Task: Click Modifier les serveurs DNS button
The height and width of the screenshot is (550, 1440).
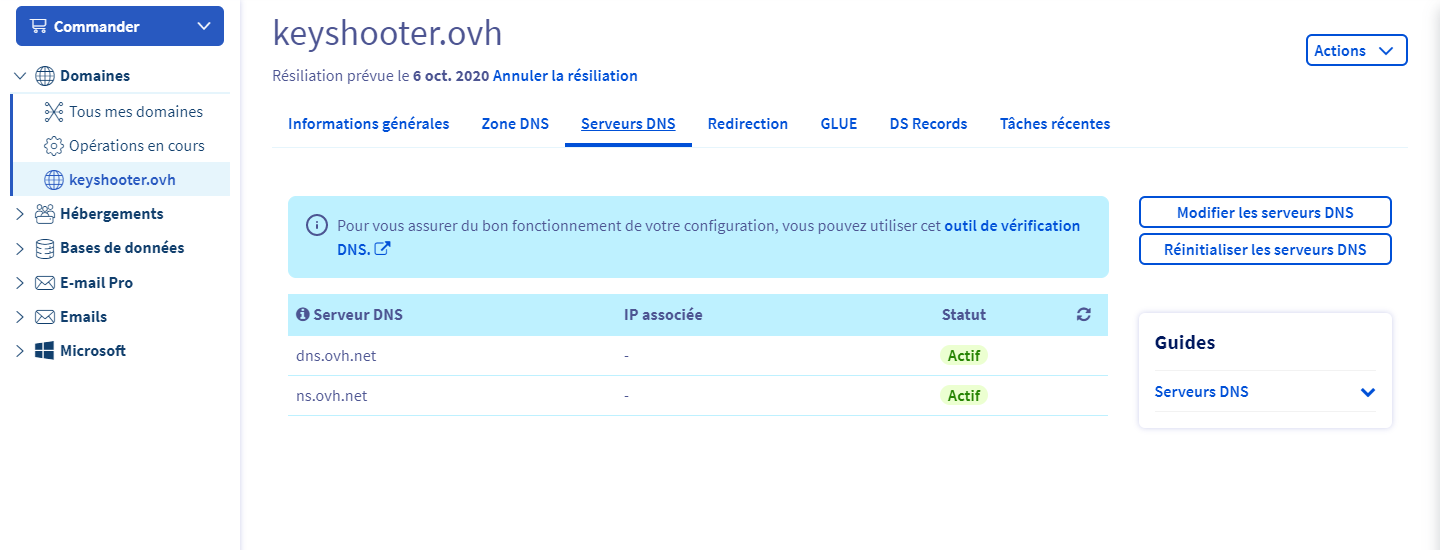Action: click(x=1265, y=213)
